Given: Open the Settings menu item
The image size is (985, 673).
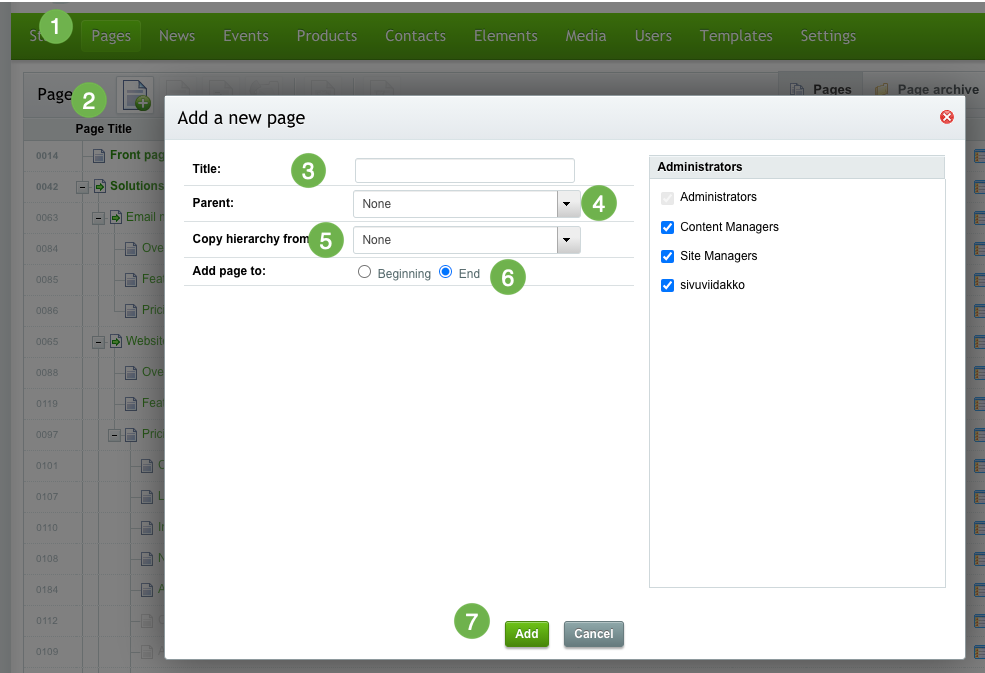Looking at the screenshot, I should pos(828,36).
